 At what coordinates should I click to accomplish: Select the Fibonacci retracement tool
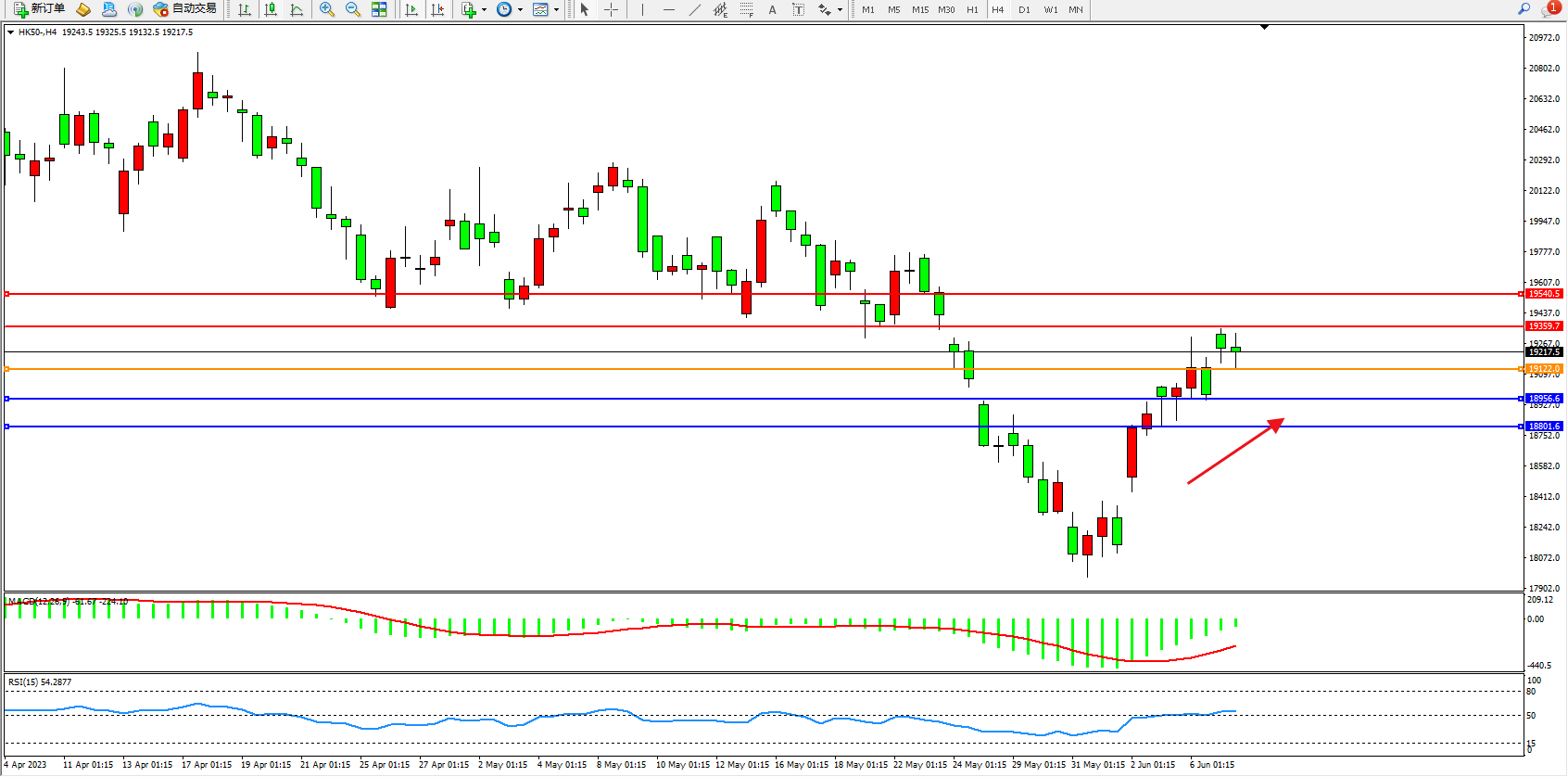(x=747, y=9)
